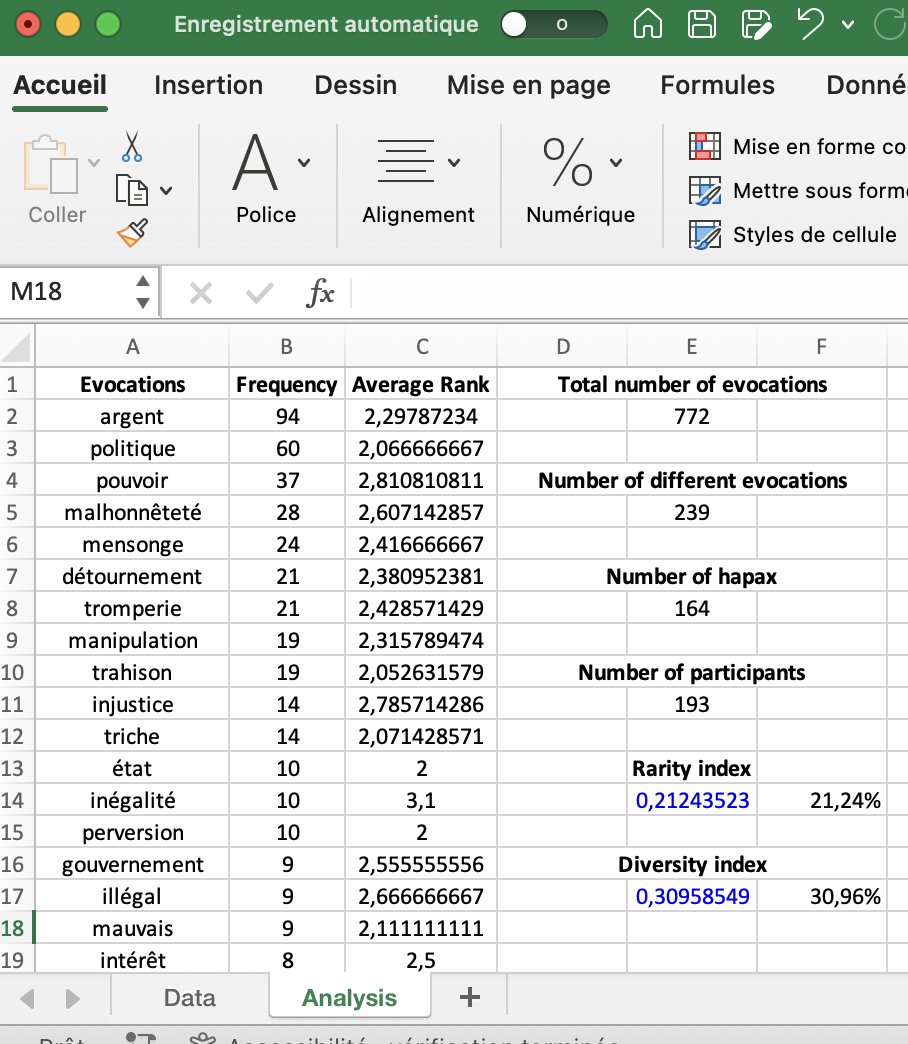Viewport: 908px width, 1044px height.
Task: Click the Police font letter A icon
Action: point(256,162)
